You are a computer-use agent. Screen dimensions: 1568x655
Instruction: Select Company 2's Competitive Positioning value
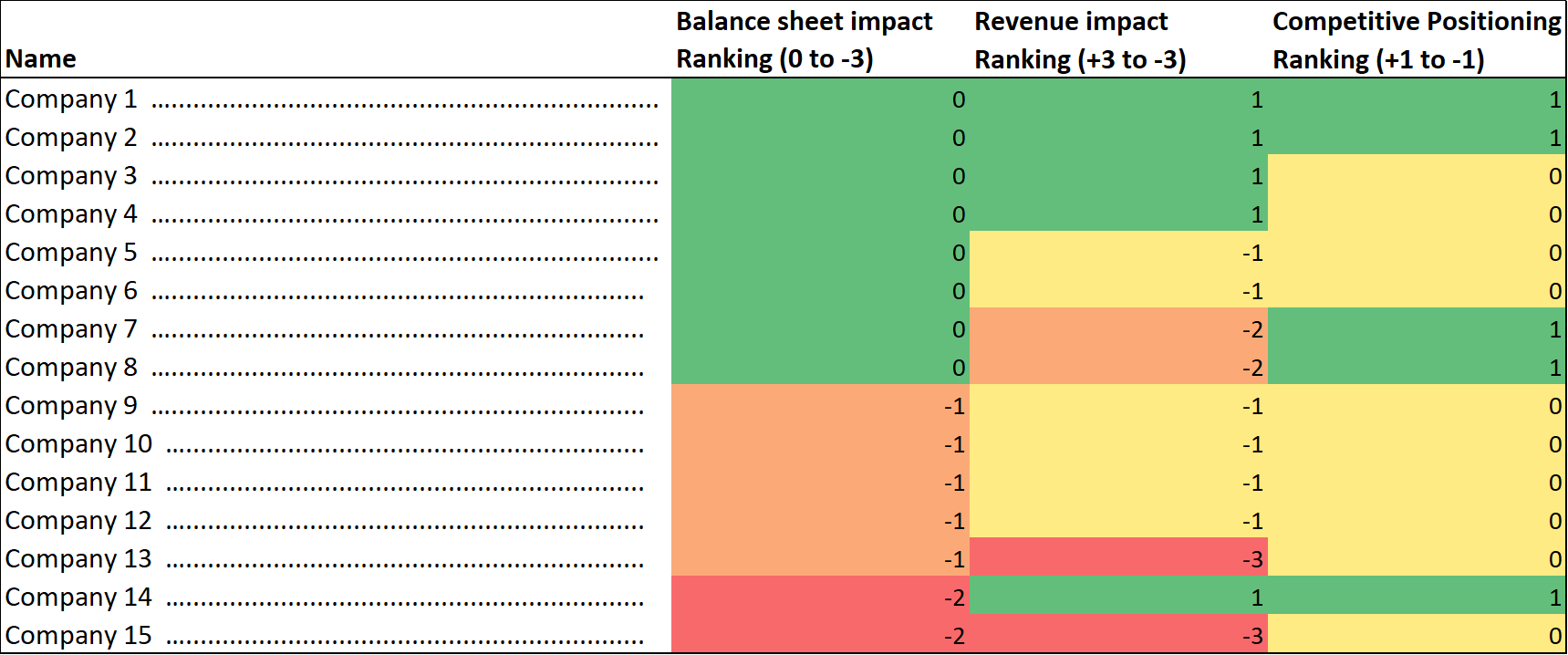[x=1417, y=137]
